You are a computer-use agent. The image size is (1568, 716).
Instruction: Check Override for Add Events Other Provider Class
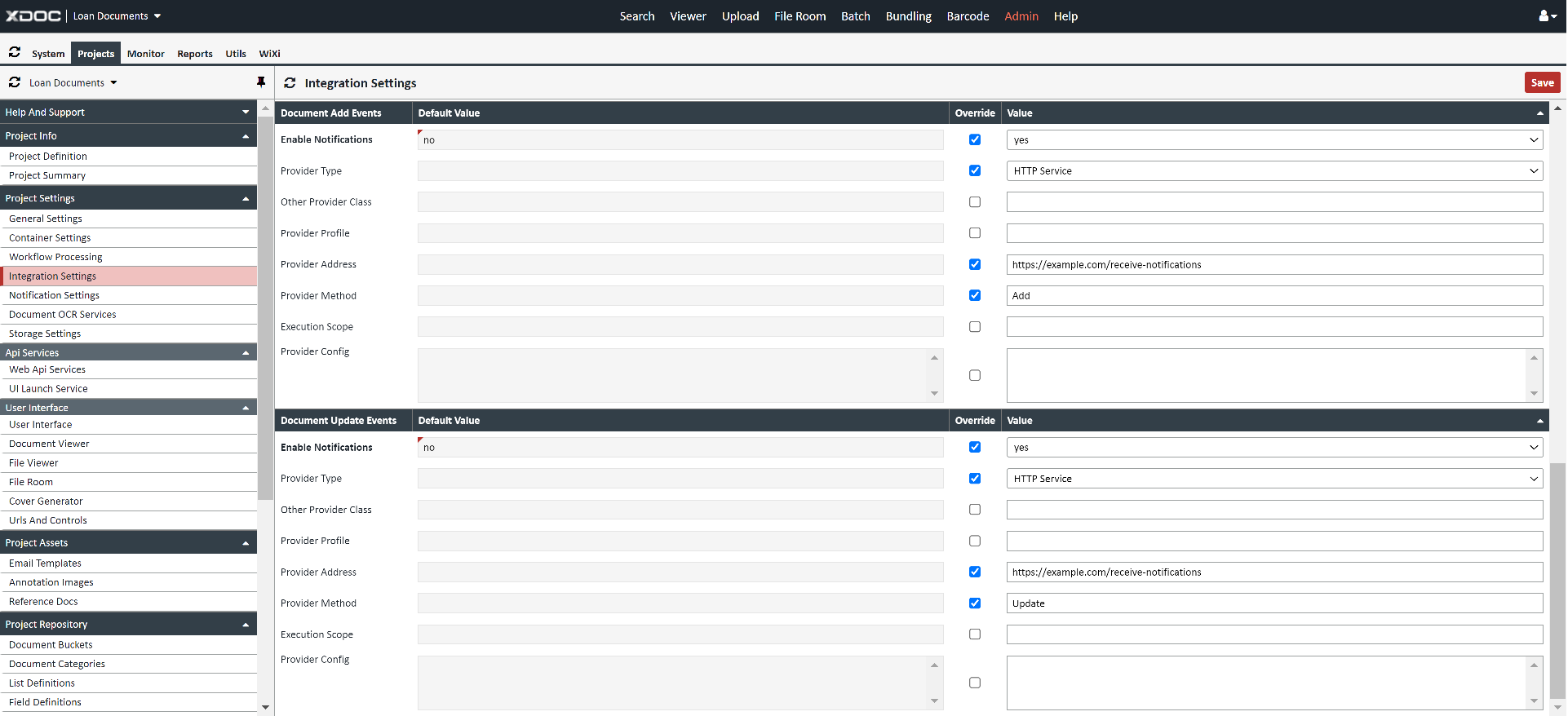pyautogui.click(x=974, y=202)
